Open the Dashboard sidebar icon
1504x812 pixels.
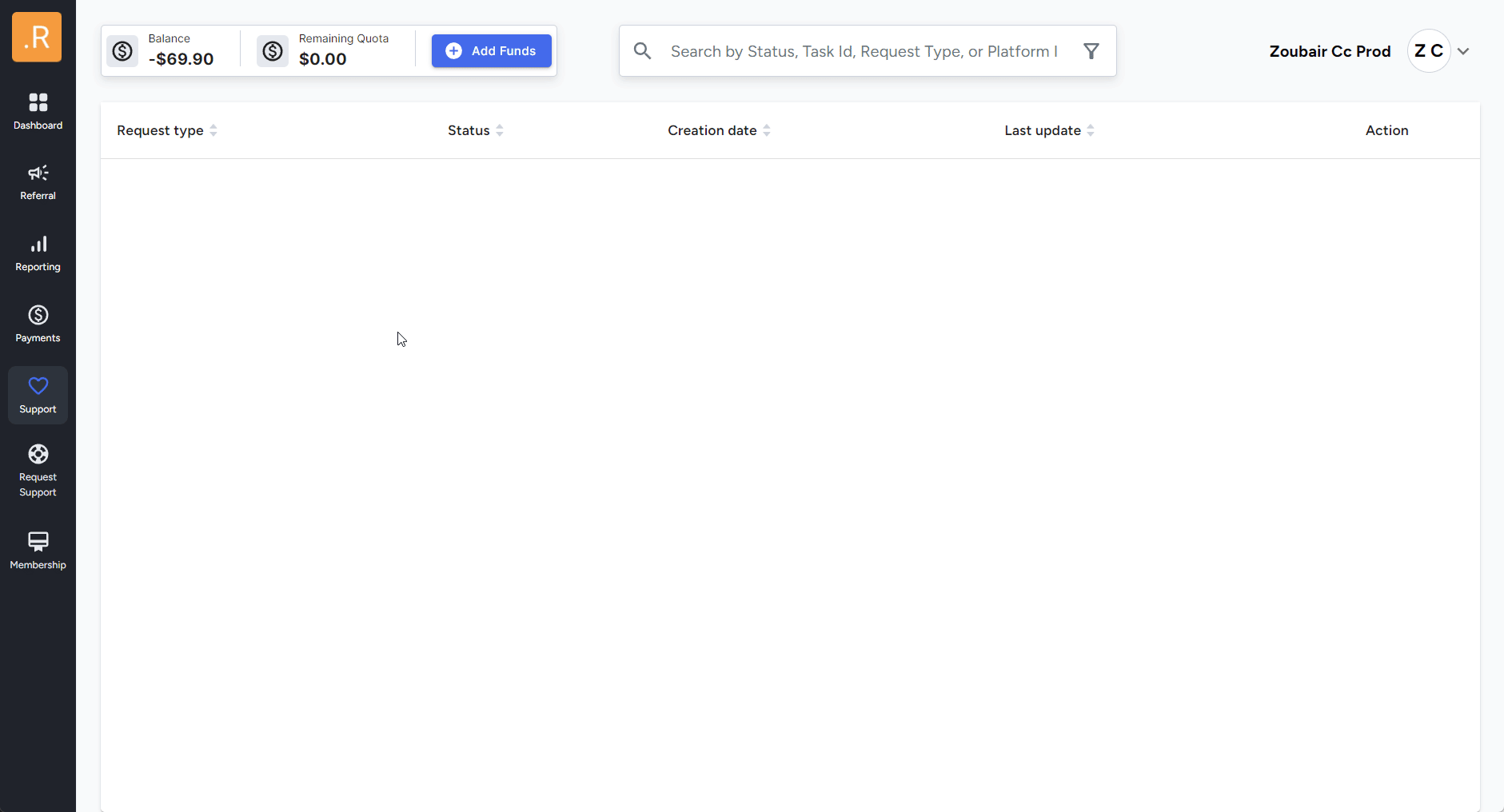point(38,102)
